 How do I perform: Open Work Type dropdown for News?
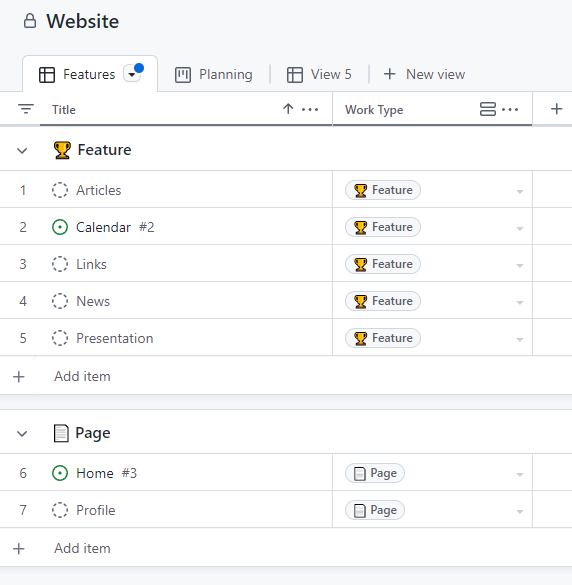point(519,302)
